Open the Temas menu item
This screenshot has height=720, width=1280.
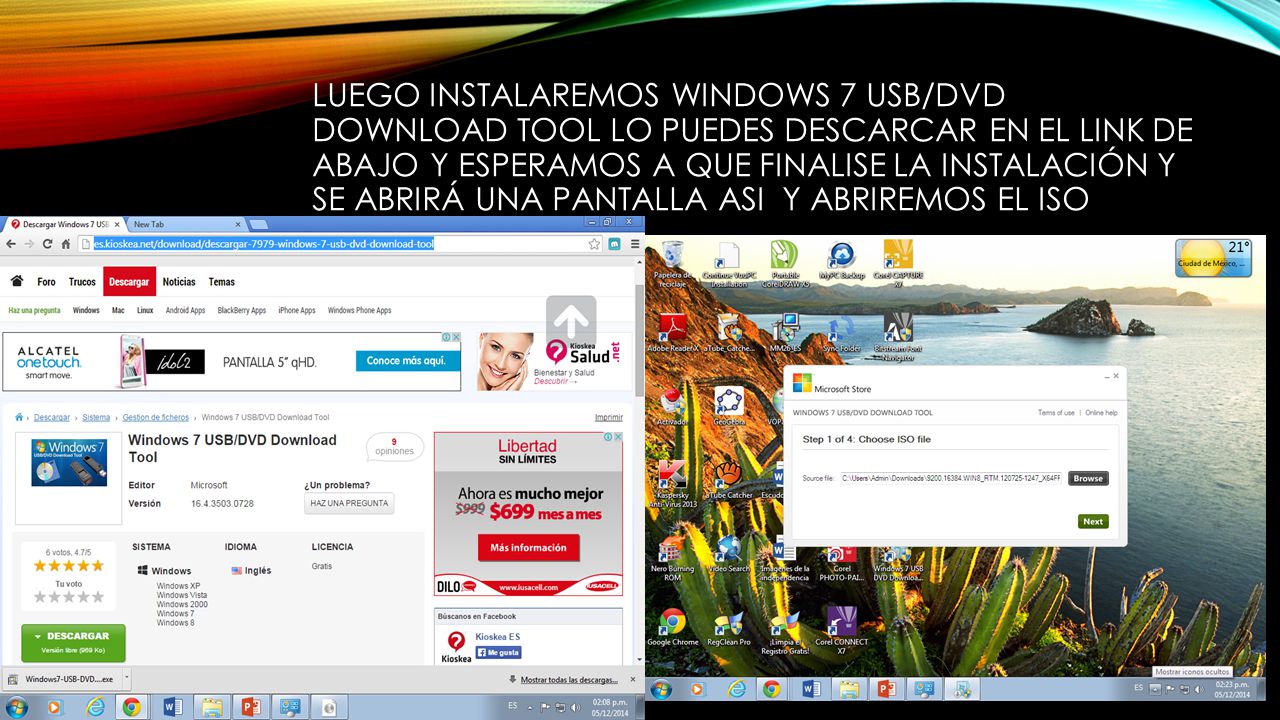(x=222, y=282)
